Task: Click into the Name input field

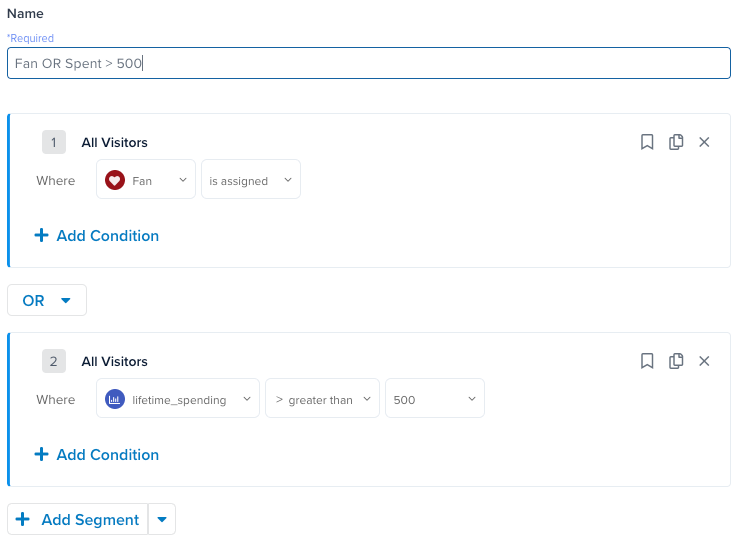Action: coord(369,63)
